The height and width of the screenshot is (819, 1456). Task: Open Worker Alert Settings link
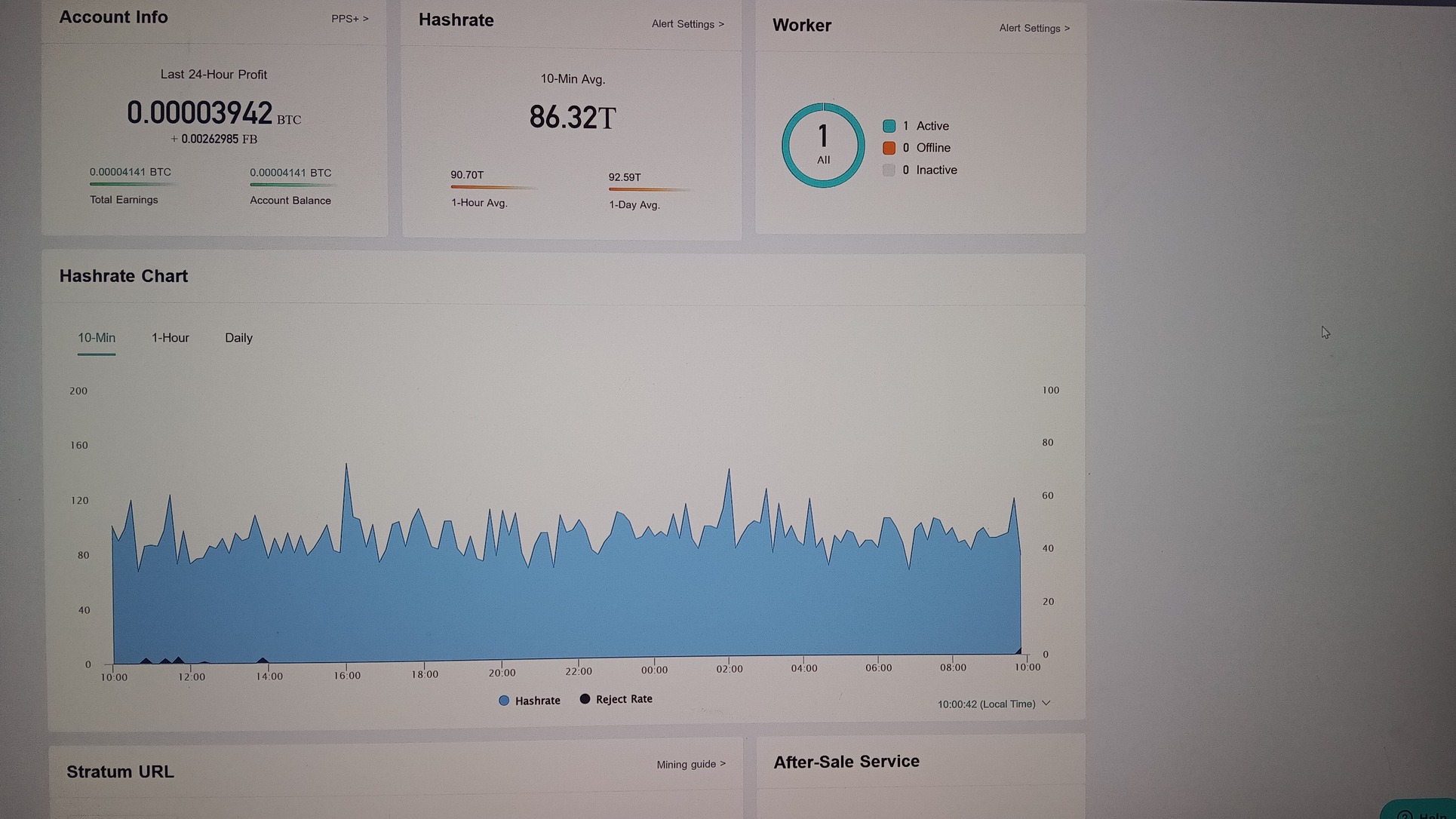(x=1034, y=28)
